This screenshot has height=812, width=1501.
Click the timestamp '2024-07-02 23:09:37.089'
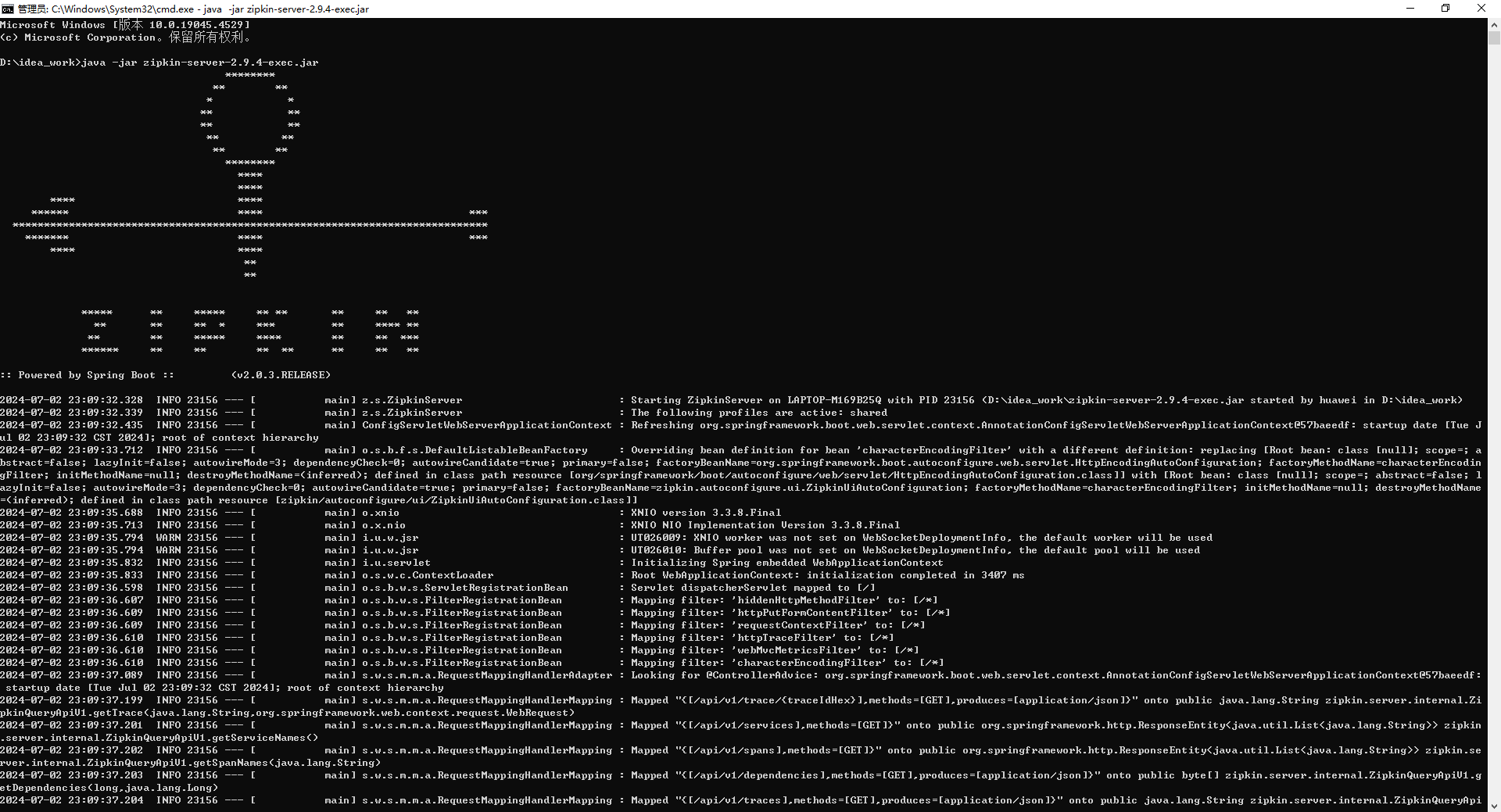click(72, 675)
